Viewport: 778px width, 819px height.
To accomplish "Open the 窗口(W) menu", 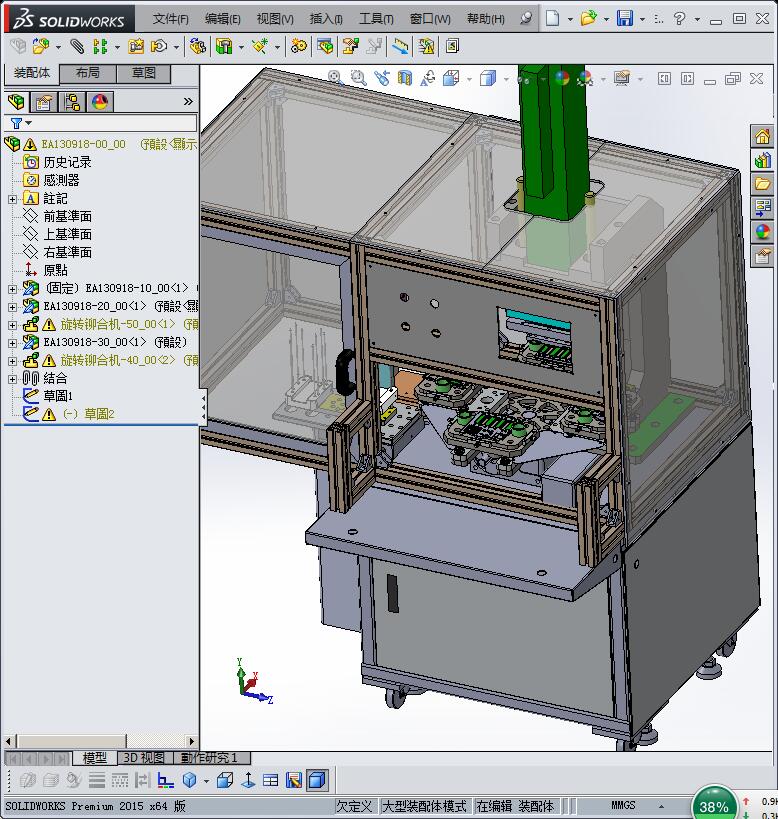I will click(430, 19).
